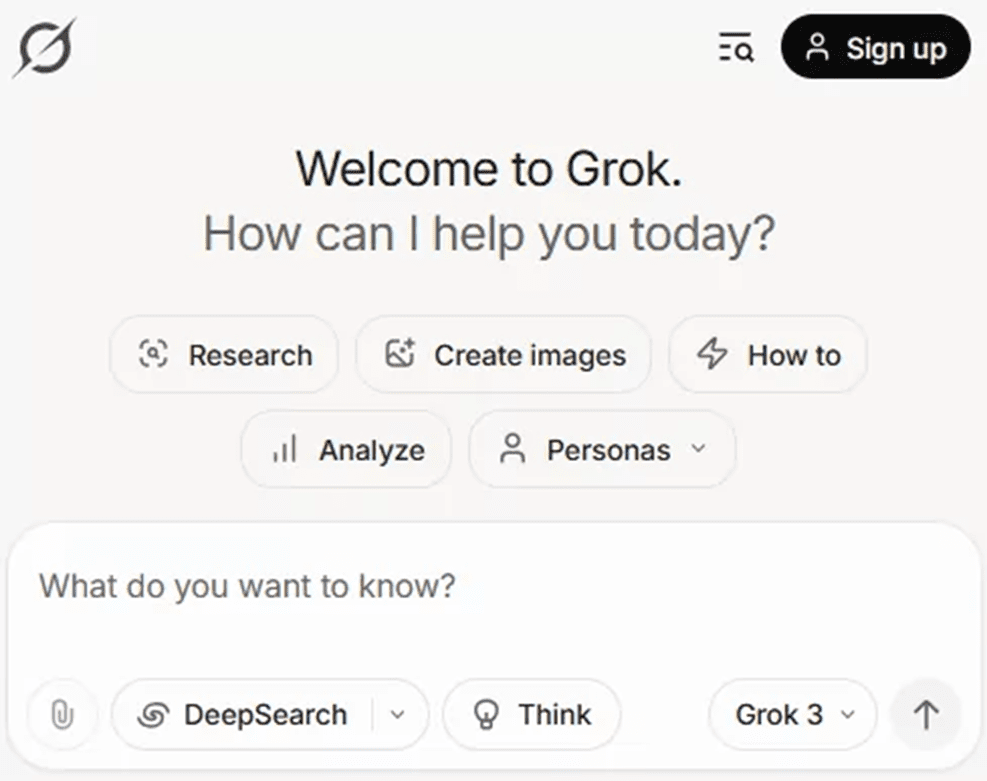Viewport: 987px width, 781px height.
Task: Choose the Create images chip
Action: click(504, 355)
